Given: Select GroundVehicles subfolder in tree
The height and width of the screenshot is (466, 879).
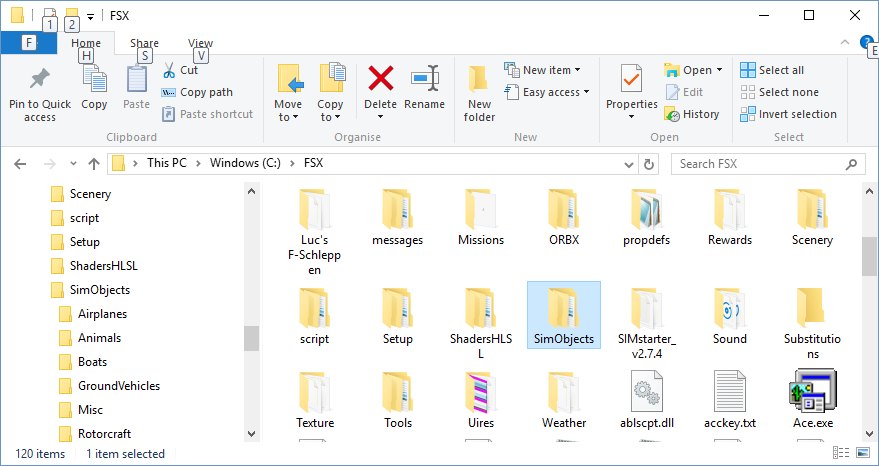Looking at the screenshot, I should [x=109, y=386].
